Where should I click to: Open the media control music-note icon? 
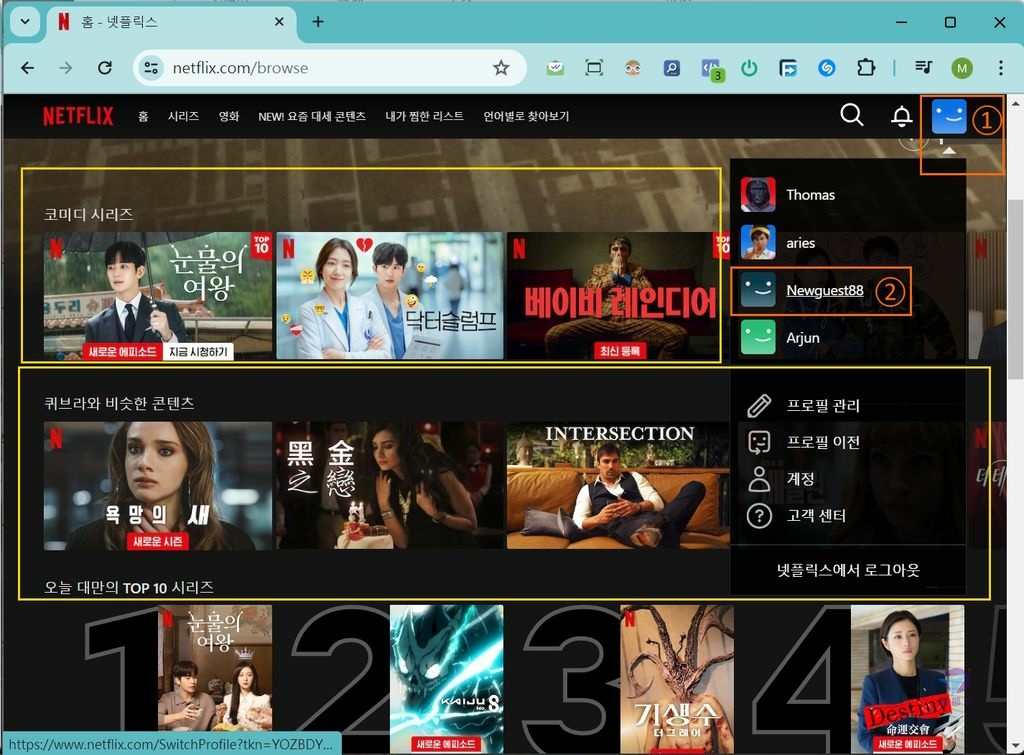923,67
